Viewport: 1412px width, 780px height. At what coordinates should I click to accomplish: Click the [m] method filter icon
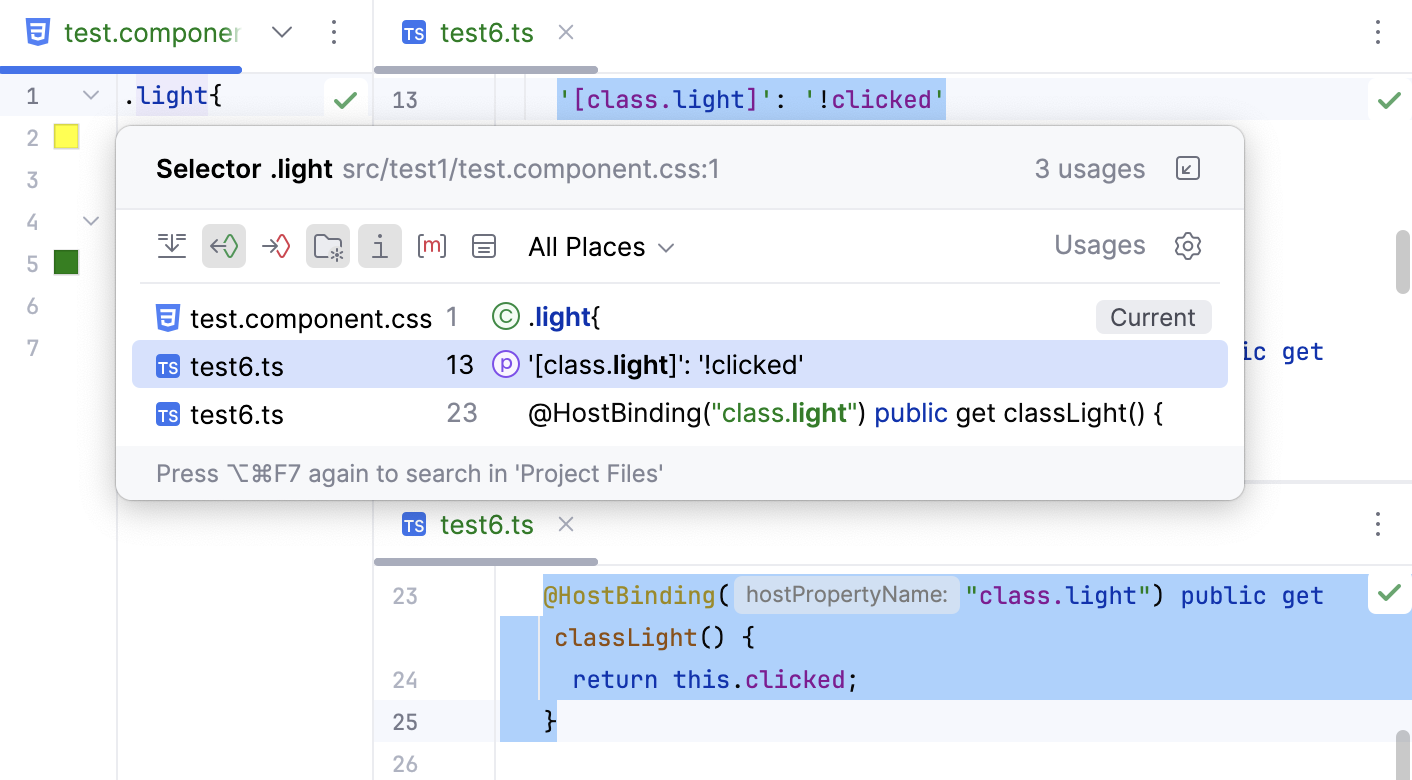(x=432, y=246)
